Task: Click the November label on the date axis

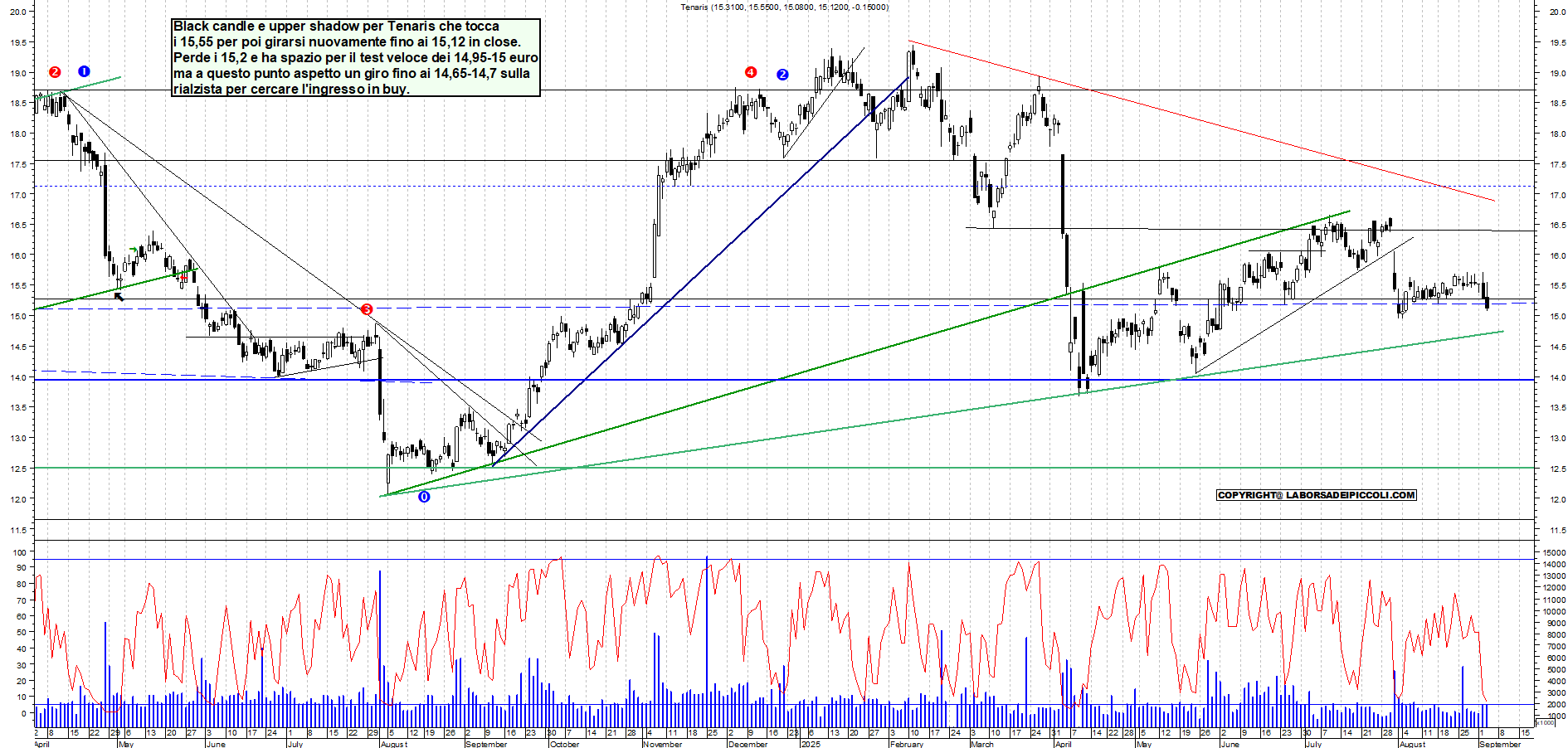Action: [662, 744]
